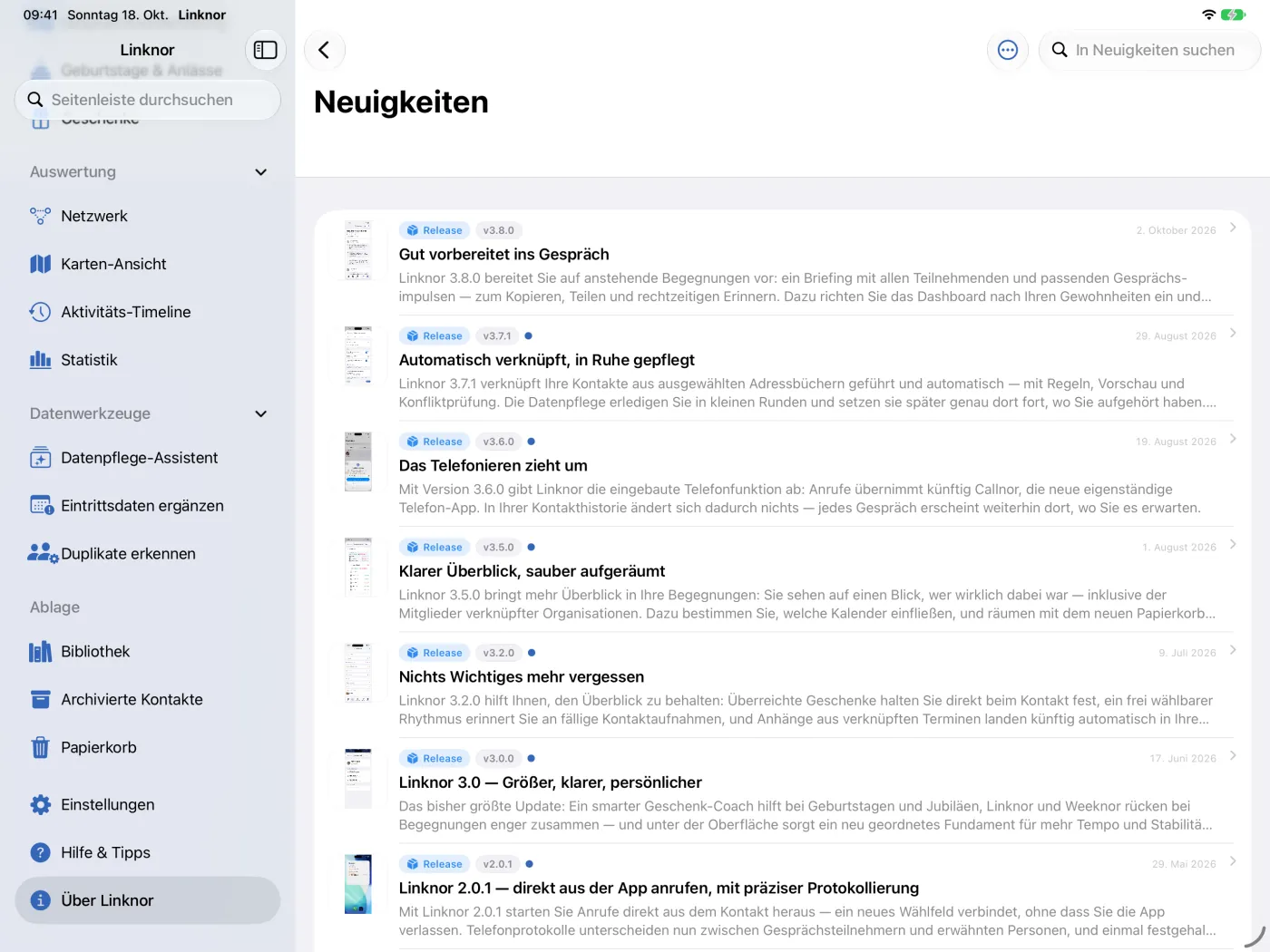Open the Duplikate erkennen people icon

[x=43, y=553]
